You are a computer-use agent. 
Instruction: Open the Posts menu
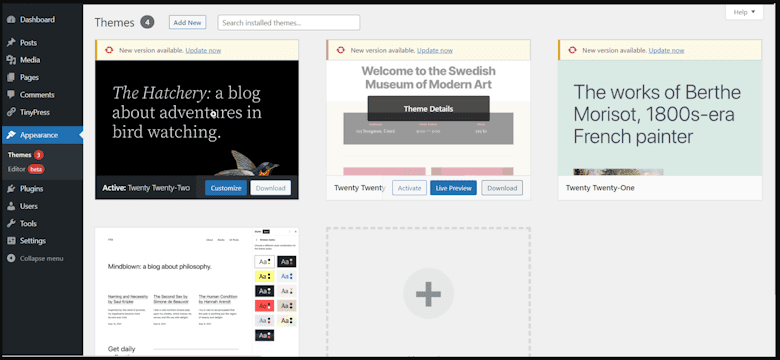pos(42,43)
